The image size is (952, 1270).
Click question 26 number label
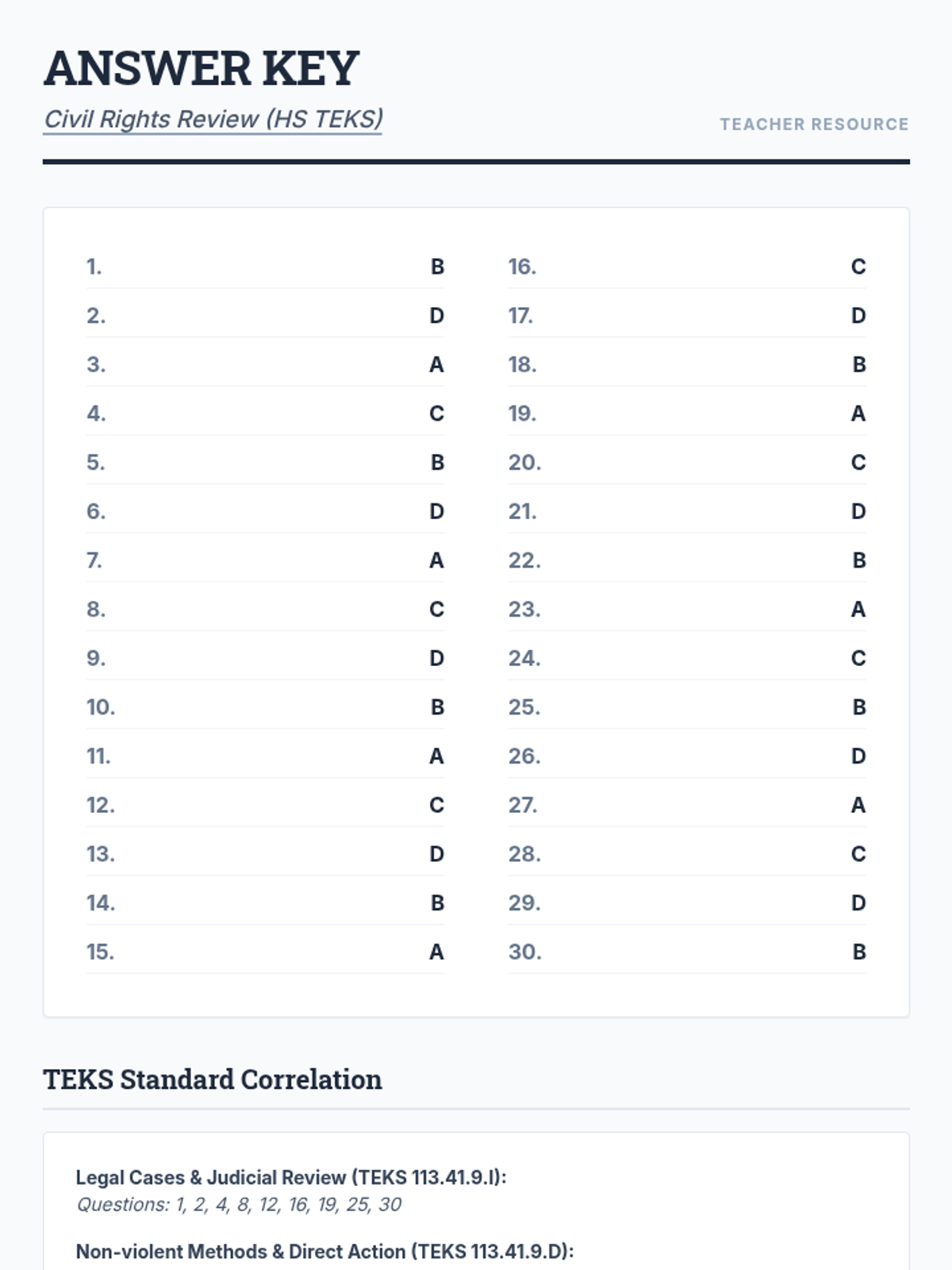coord(524,756)
